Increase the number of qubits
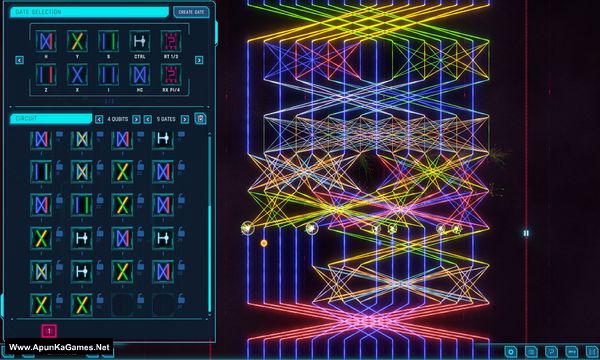This screenshot has height=360, width=600. point(136,119)
